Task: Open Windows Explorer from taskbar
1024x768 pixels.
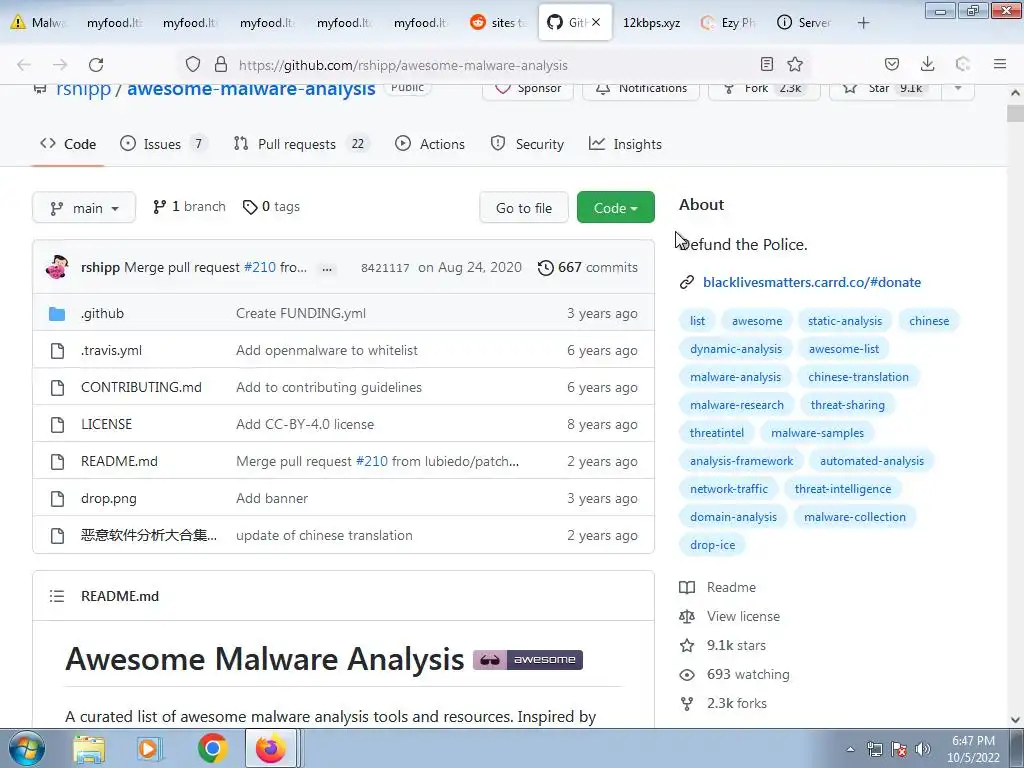Action: pyautogui.click(x=89, y=749)
